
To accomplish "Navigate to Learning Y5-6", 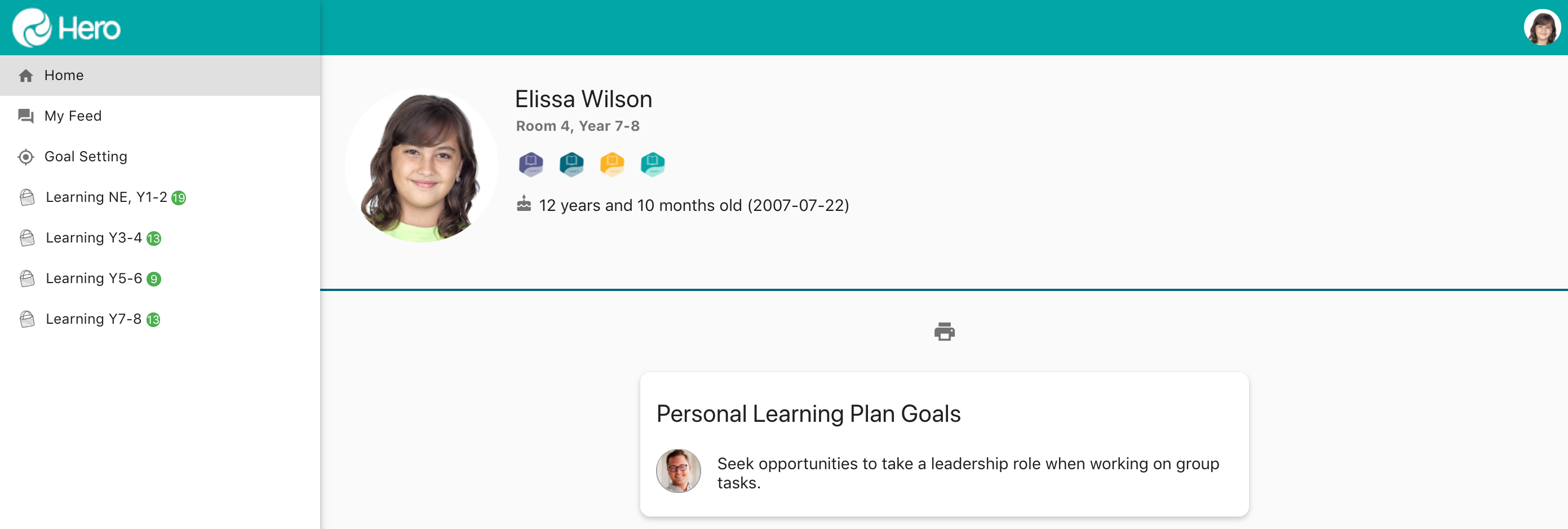I will (x=94, y=278).
